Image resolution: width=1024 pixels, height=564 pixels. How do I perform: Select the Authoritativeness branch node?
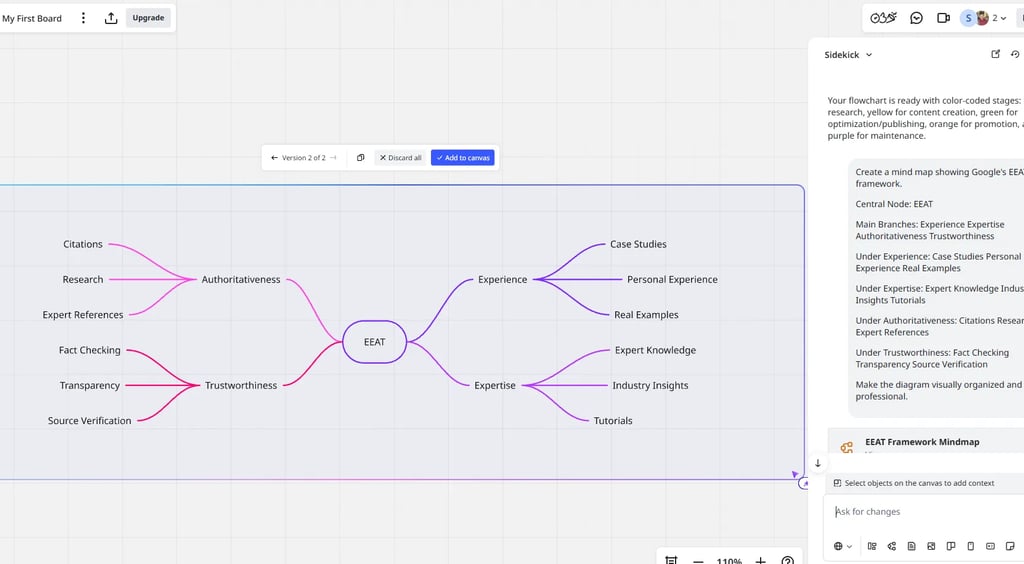point(241,279)
